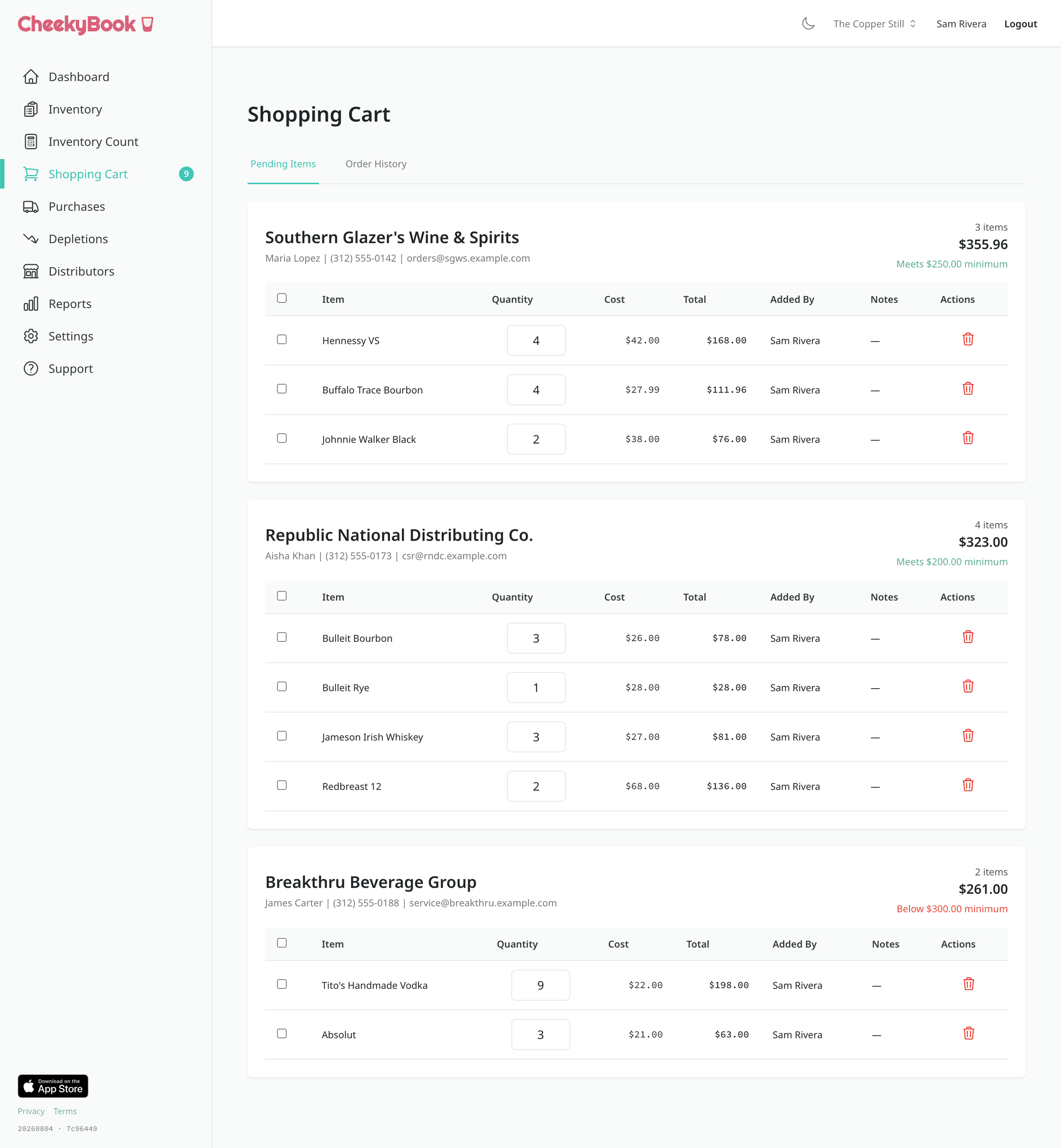Toggle dark mode moon icon
The height and width of the screenshot is (1148, 1061).
point(809,23)
